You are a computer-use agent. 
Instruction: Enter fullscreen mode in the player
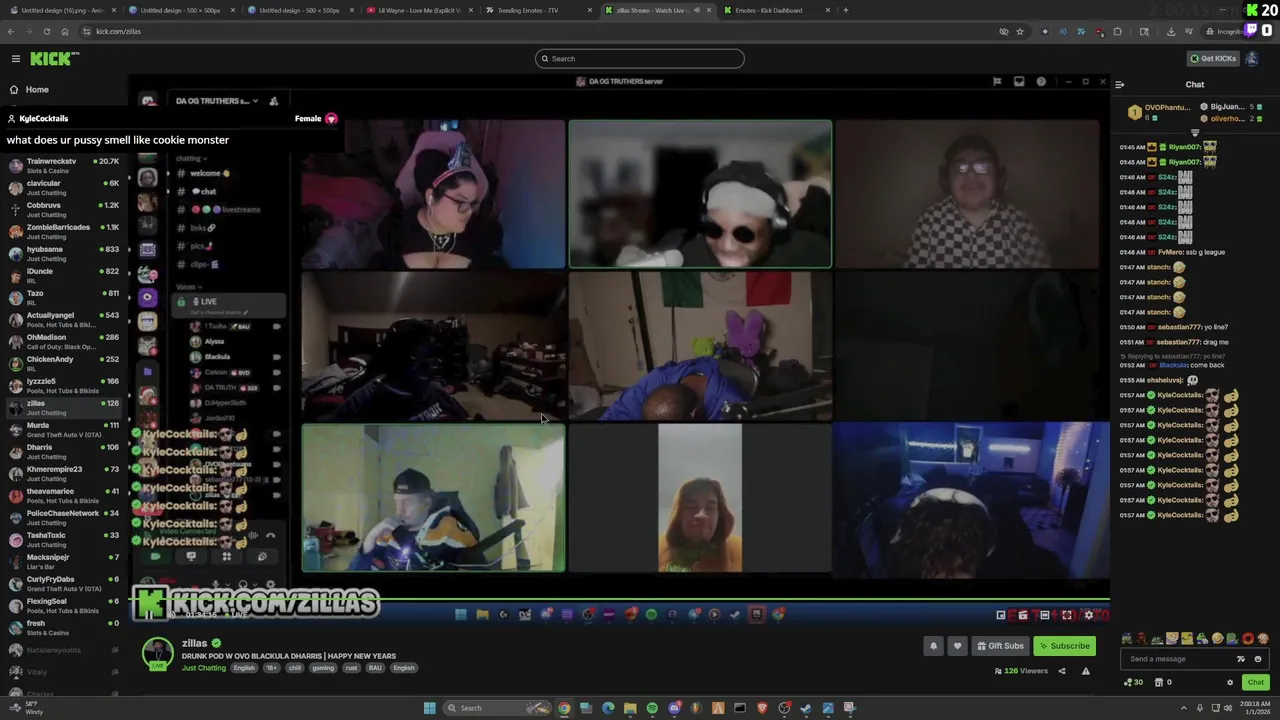tap(1067, 615)
